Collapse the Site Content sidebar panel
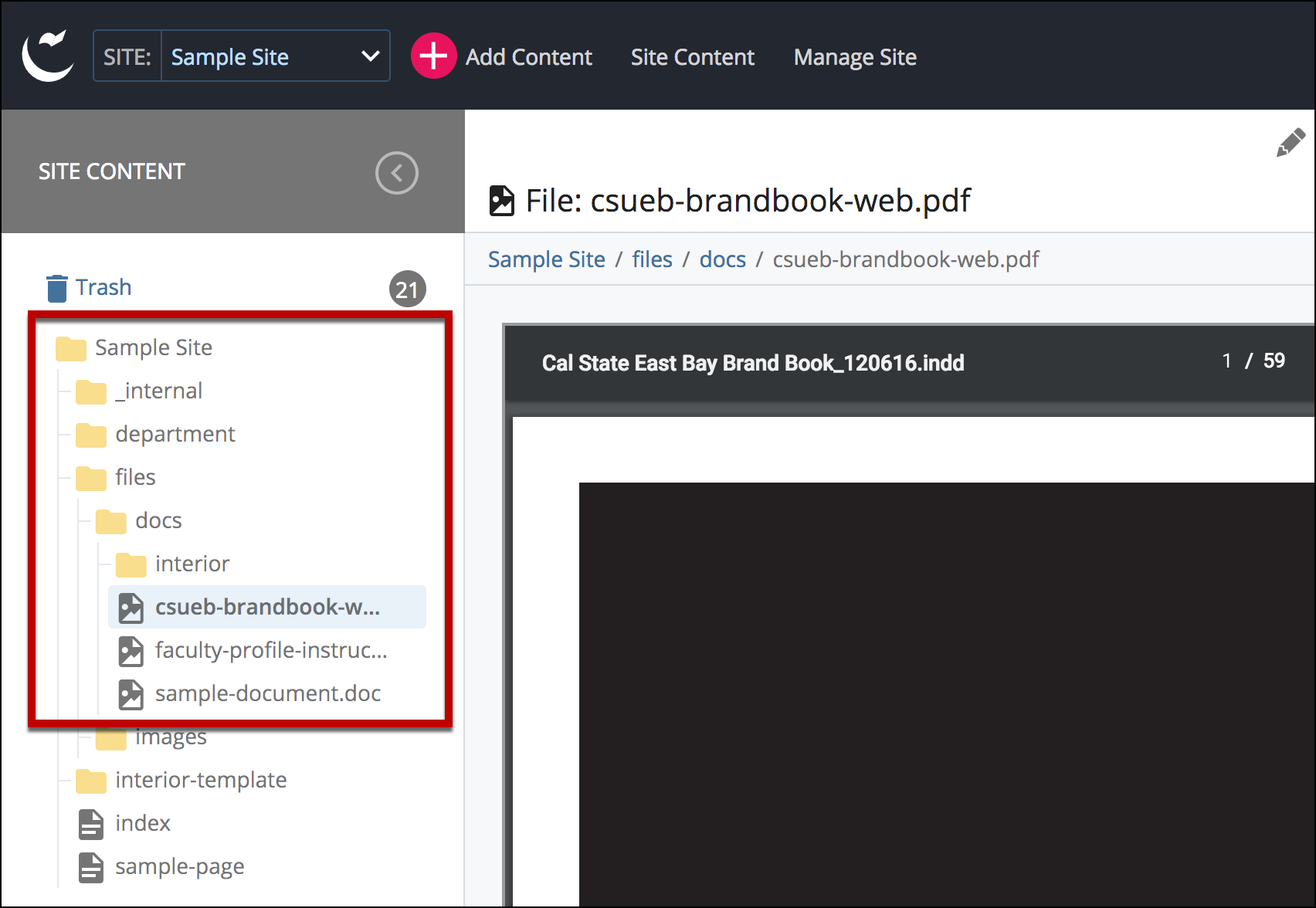The image size is (1316, 908). coord(397,173)
